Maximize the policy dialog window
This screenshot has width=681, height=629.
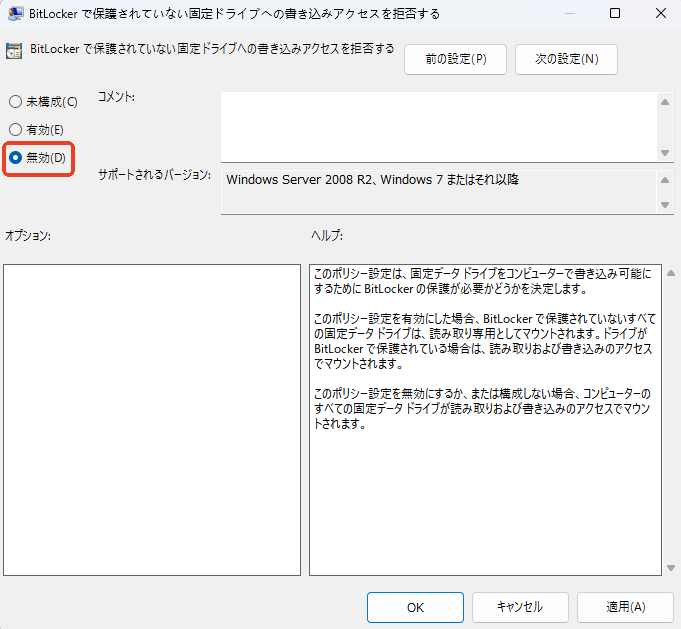(615, 13)
